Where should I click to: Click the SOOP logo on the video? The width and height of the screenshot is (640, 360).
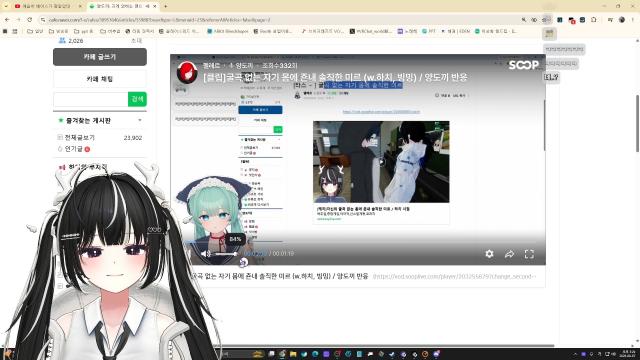point(524,65)
